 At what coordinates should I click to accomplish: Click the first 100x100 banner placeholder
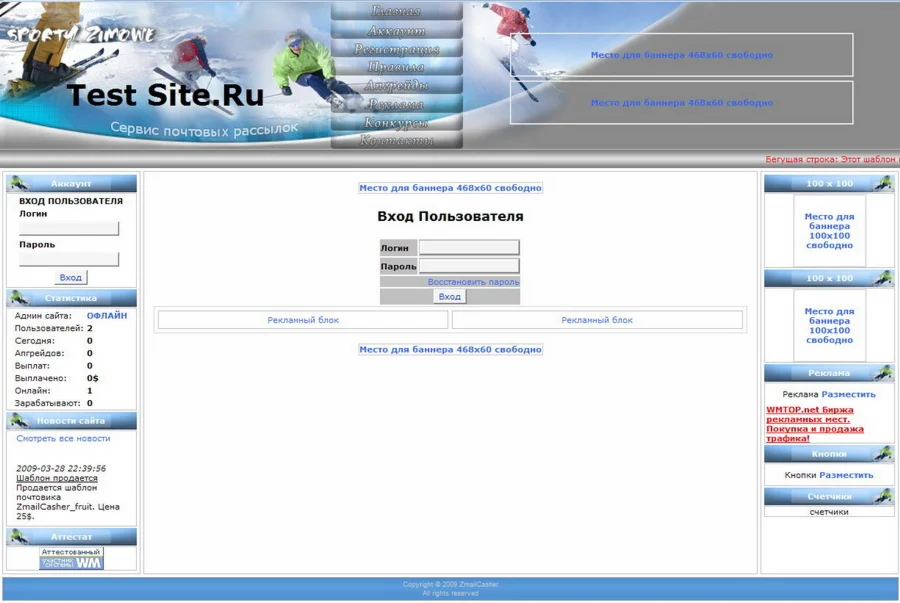829,231
